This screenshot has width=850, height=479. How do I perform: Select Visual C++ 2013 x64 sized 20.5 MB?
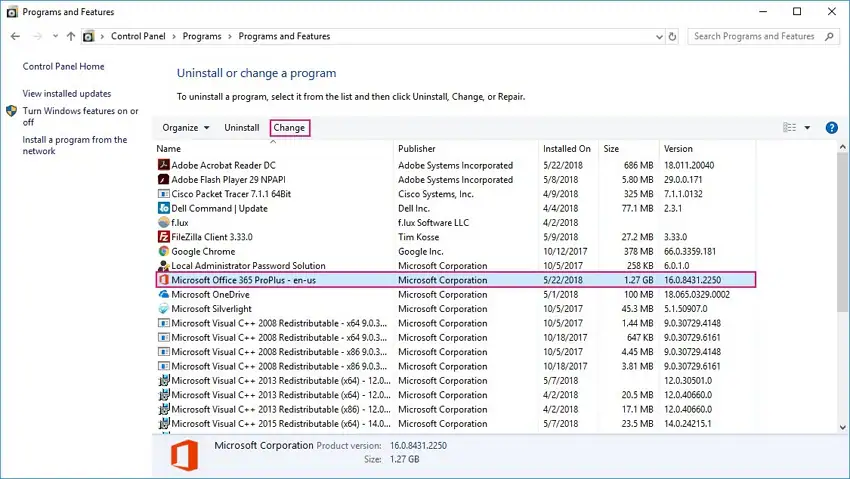[455, 394]
